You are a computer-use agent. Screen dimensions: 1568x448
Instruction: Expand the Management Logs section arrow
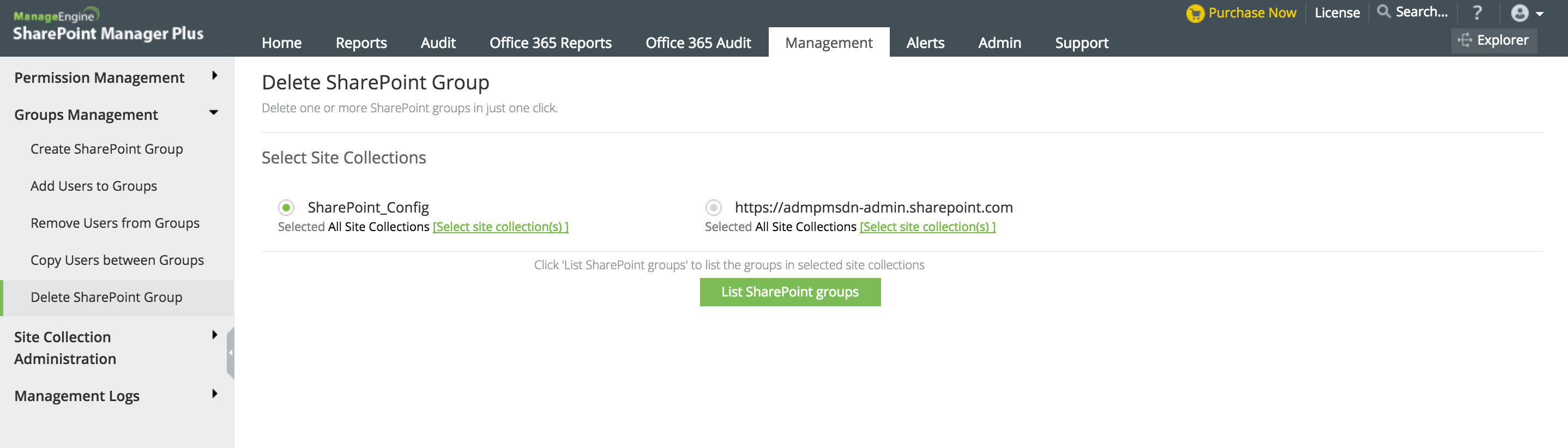(214, 394)
